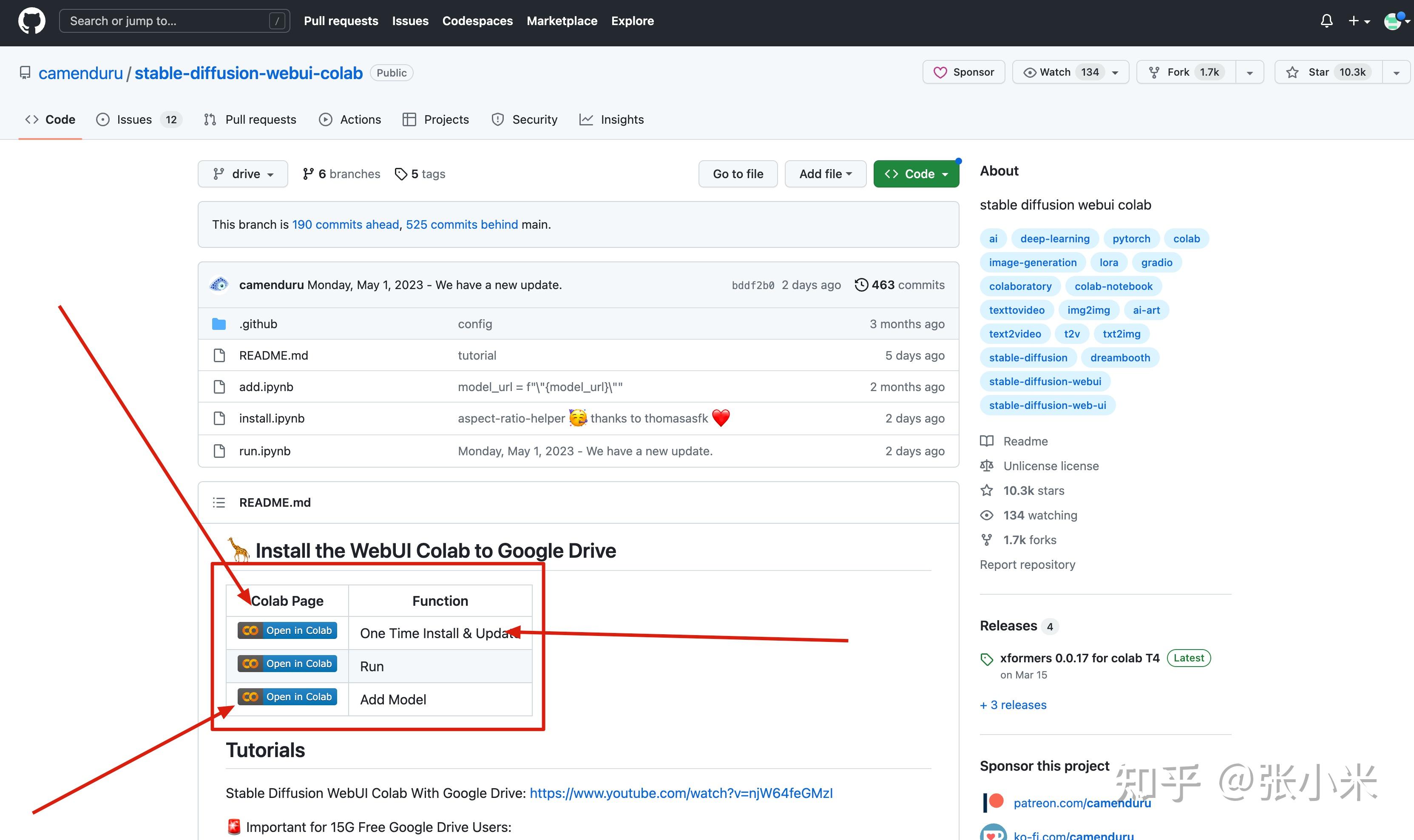Open the notifications bell

1326,21
